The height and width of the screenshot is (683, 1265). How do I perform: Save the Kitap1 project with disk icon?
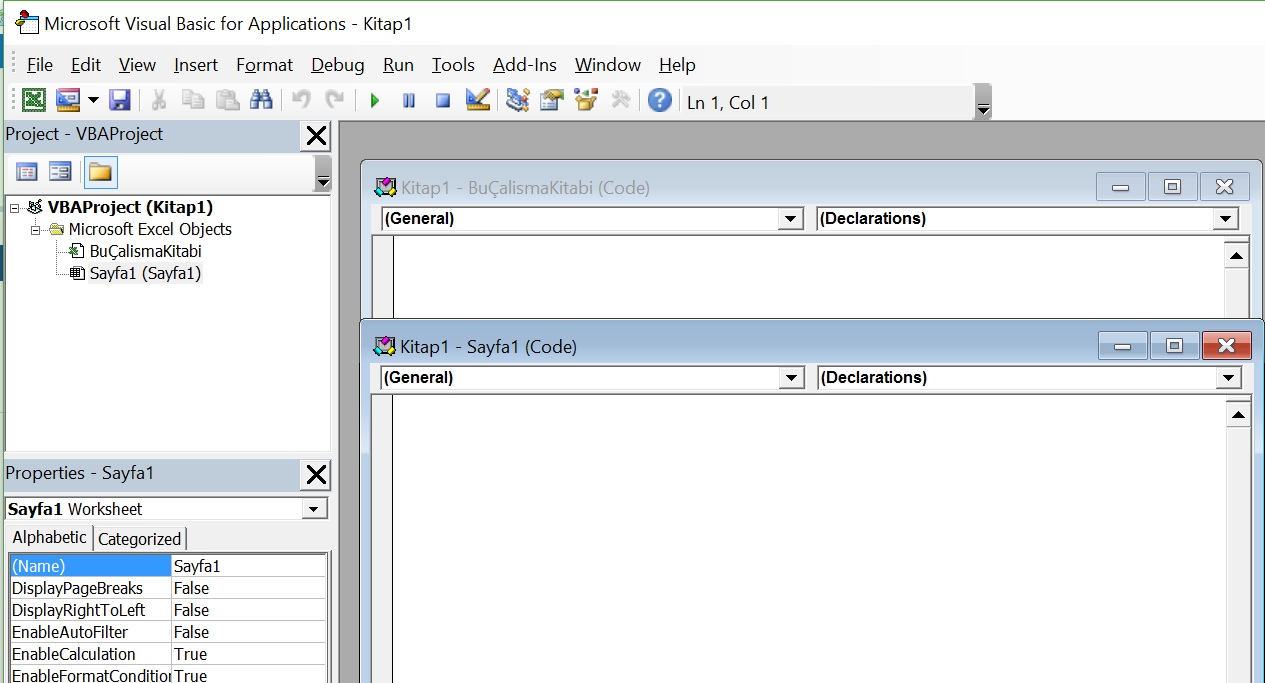pos(120,100)
